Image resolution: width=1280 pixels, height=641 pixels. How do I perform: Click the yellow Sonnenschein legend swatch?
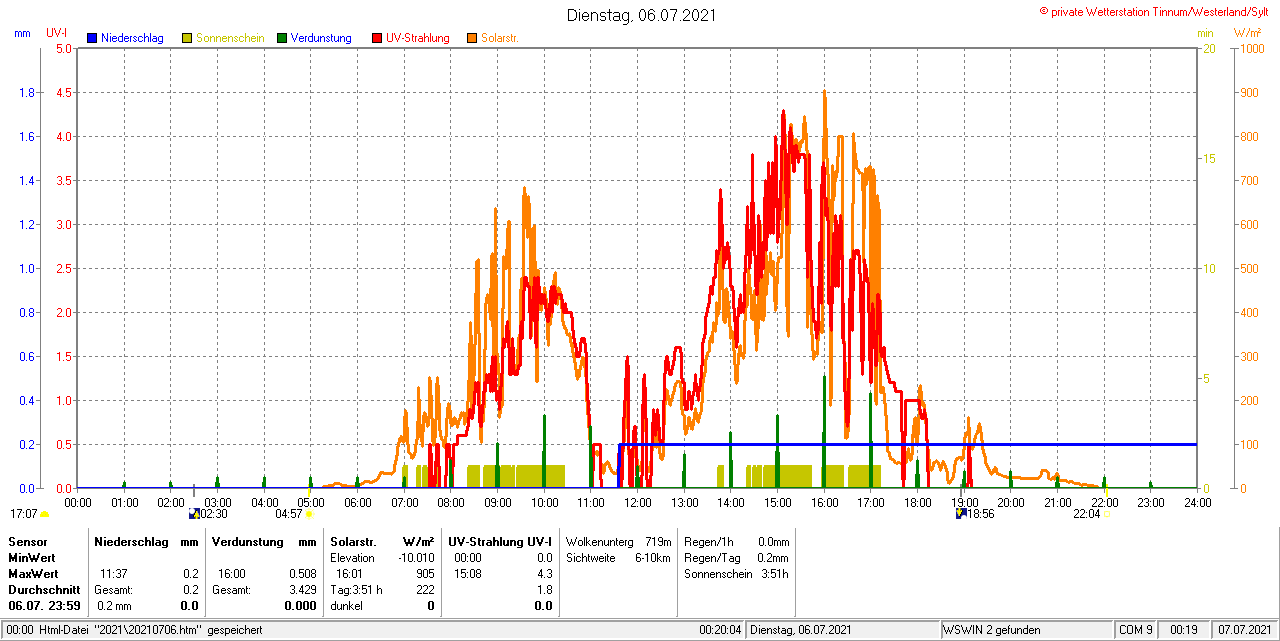pyautogui.click(x=187, y=38)
